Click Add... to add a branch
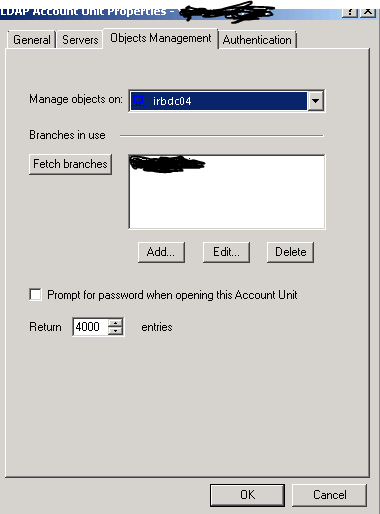 point(161,252)
